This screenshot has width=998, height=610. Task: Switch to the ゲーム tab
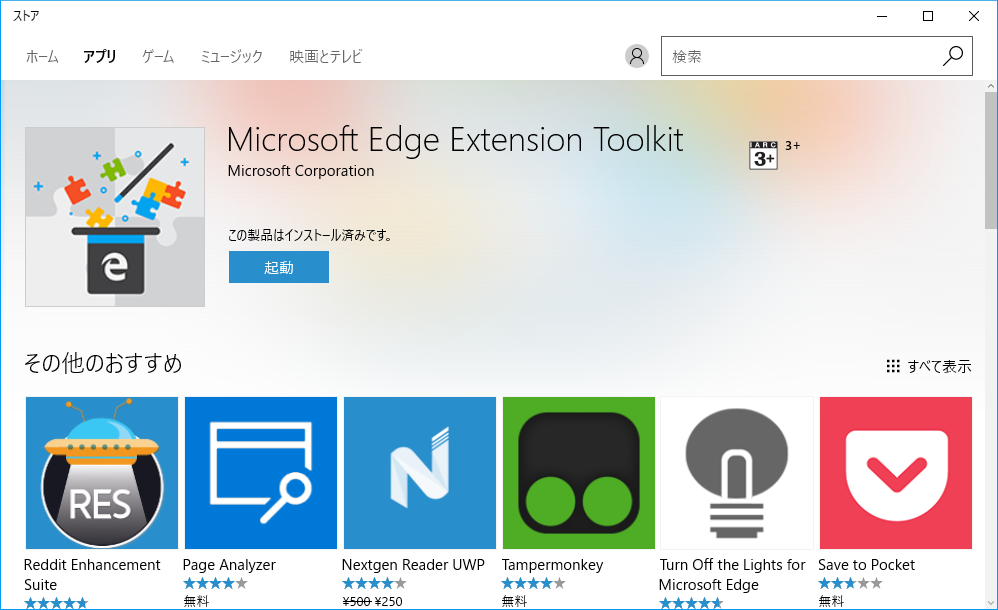click(158, 57)
